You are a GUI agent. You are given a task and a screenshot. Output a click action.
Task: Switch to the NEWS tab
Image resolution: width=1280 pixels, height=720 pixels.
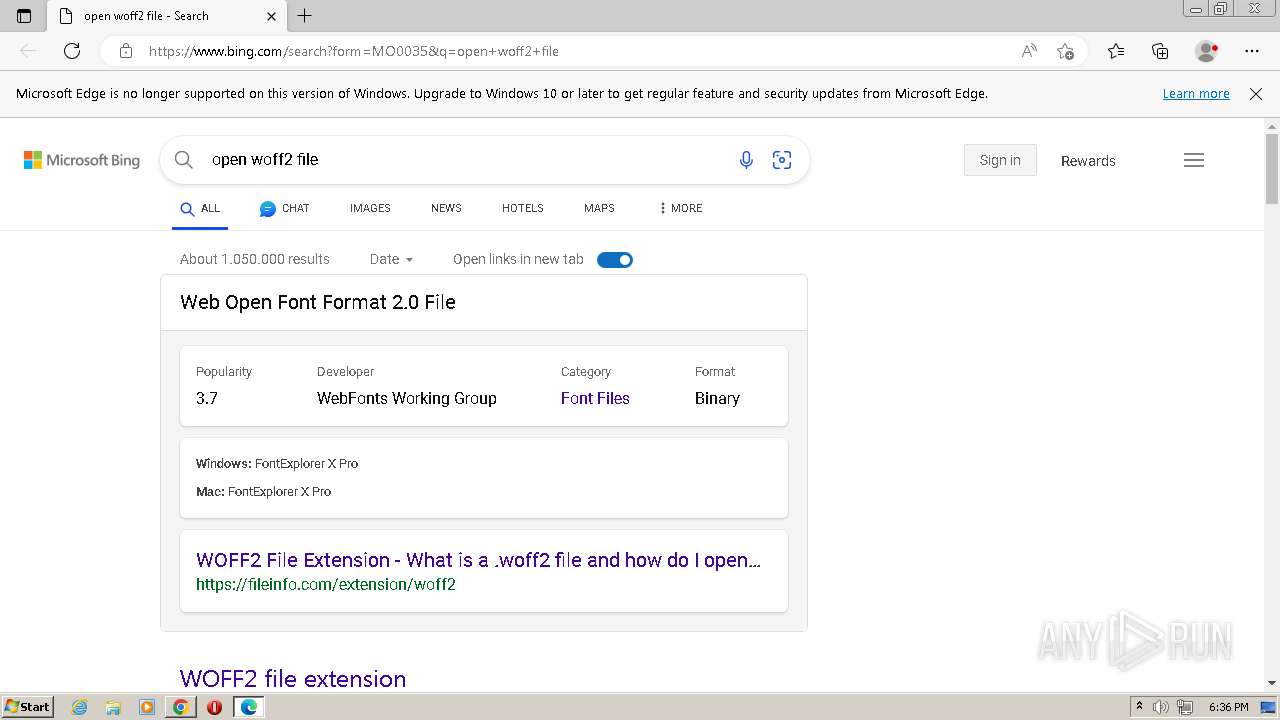(x=446, y=208)
